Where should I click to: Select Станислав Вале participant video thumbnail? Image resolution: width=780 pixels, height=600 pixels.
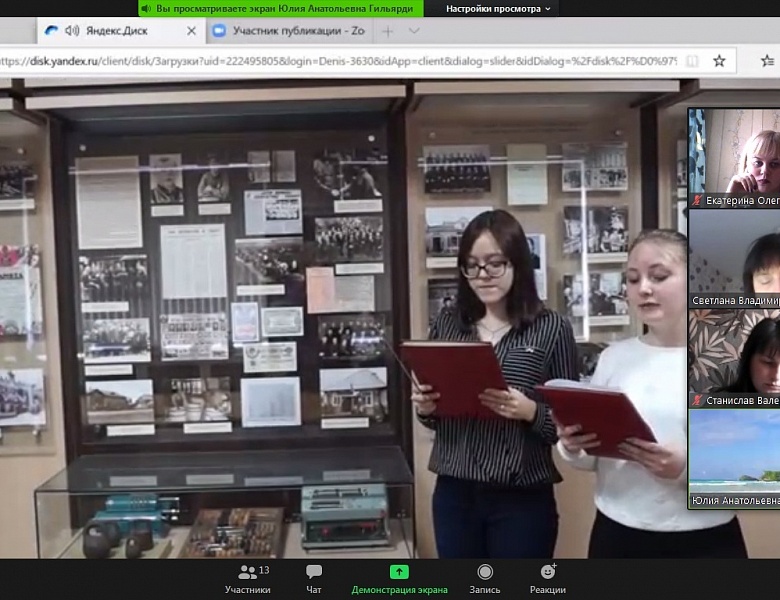734,358
